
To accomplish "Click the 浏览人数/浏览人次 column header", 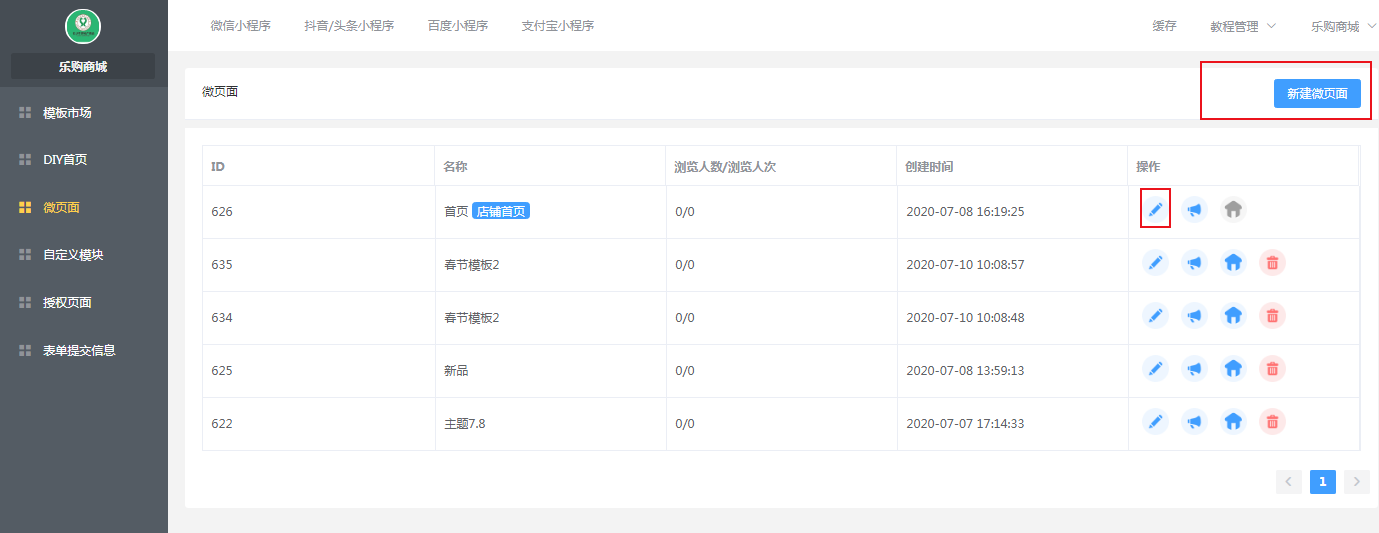I will click(725, 166).
